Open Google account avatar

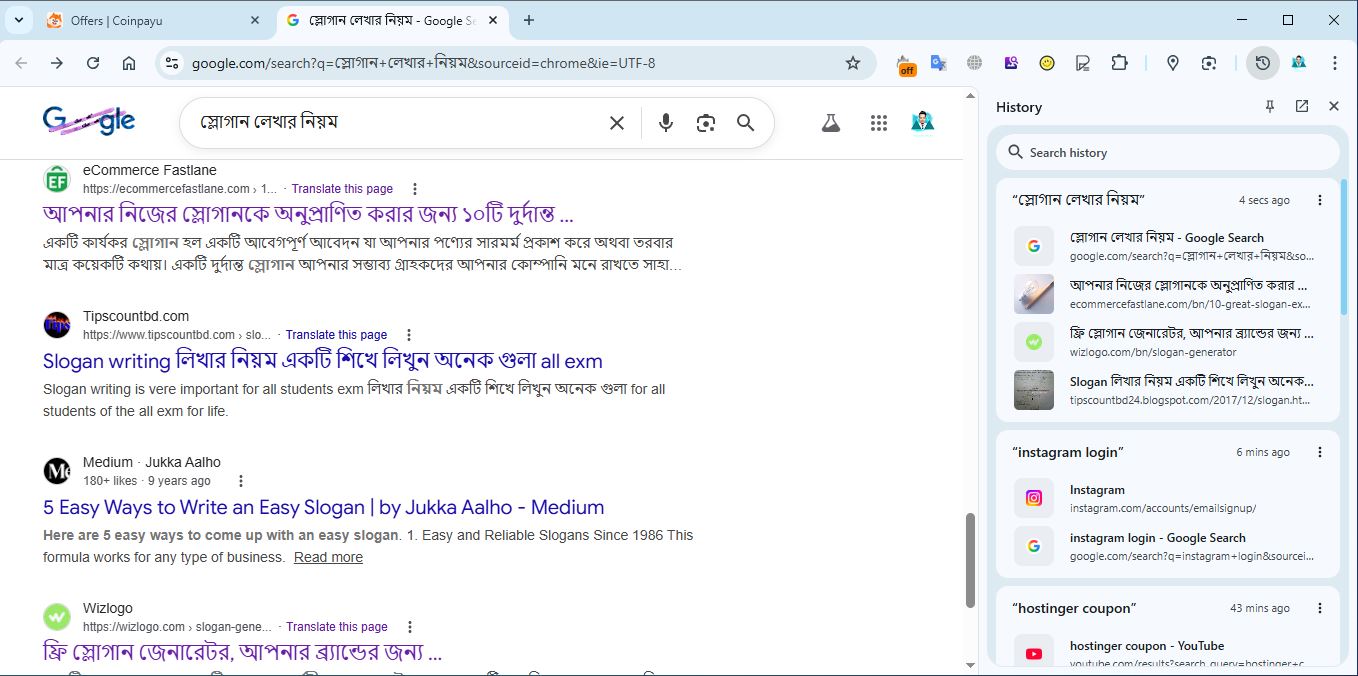coord(923,122)
